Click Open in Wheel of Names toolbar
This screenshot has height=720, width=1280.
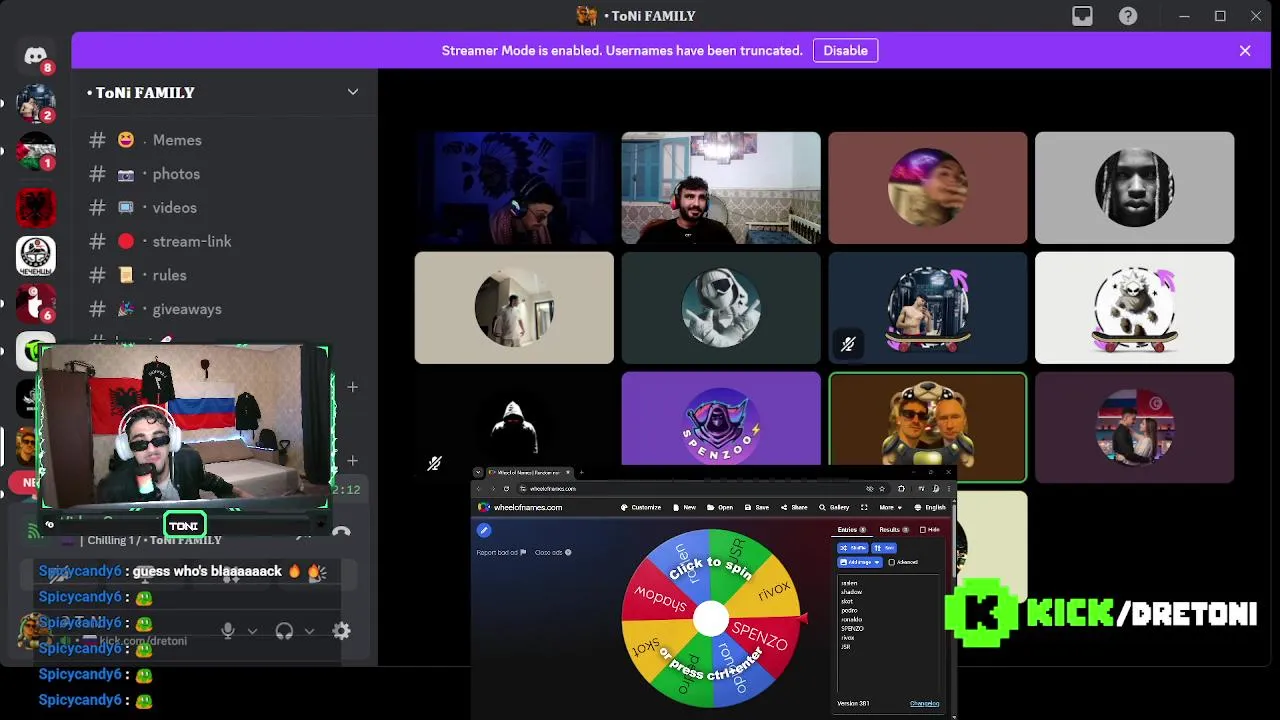pos(720,507)
